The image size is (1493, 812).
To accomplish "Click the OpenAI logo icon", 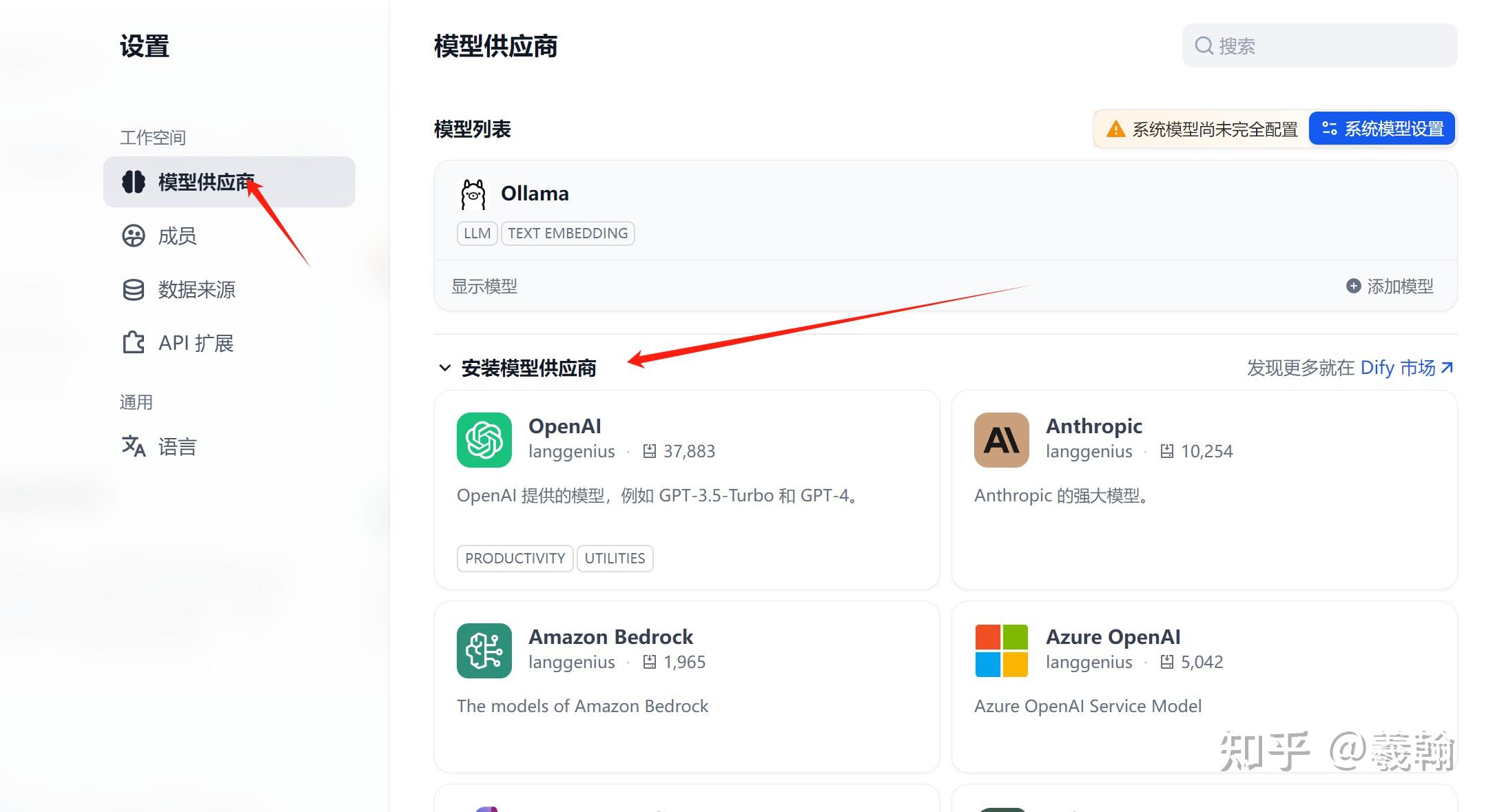I will coord(484,440).
